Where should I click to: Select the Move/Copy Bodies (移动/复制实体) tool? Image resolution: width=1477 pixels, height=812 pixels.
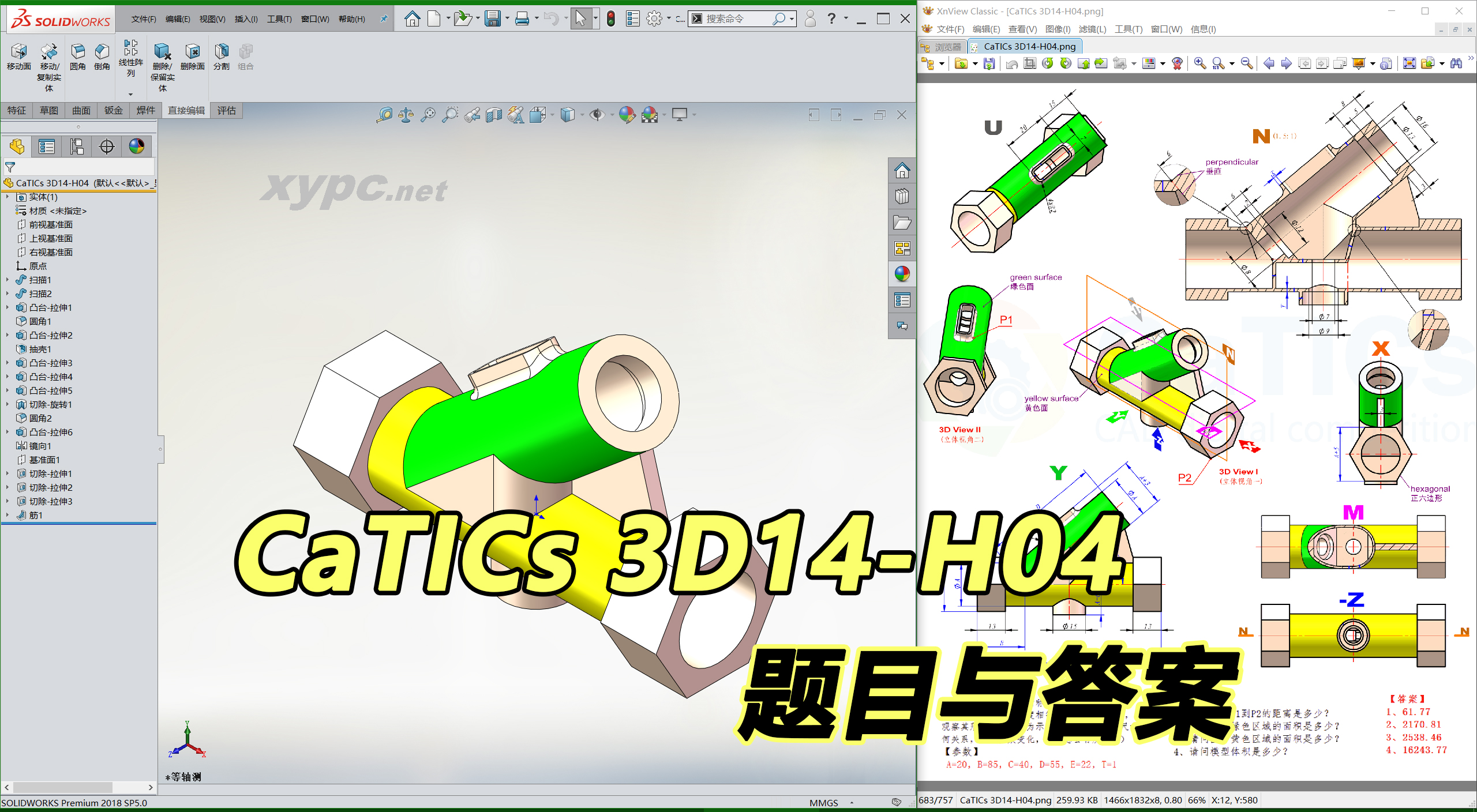pos(49,67)
